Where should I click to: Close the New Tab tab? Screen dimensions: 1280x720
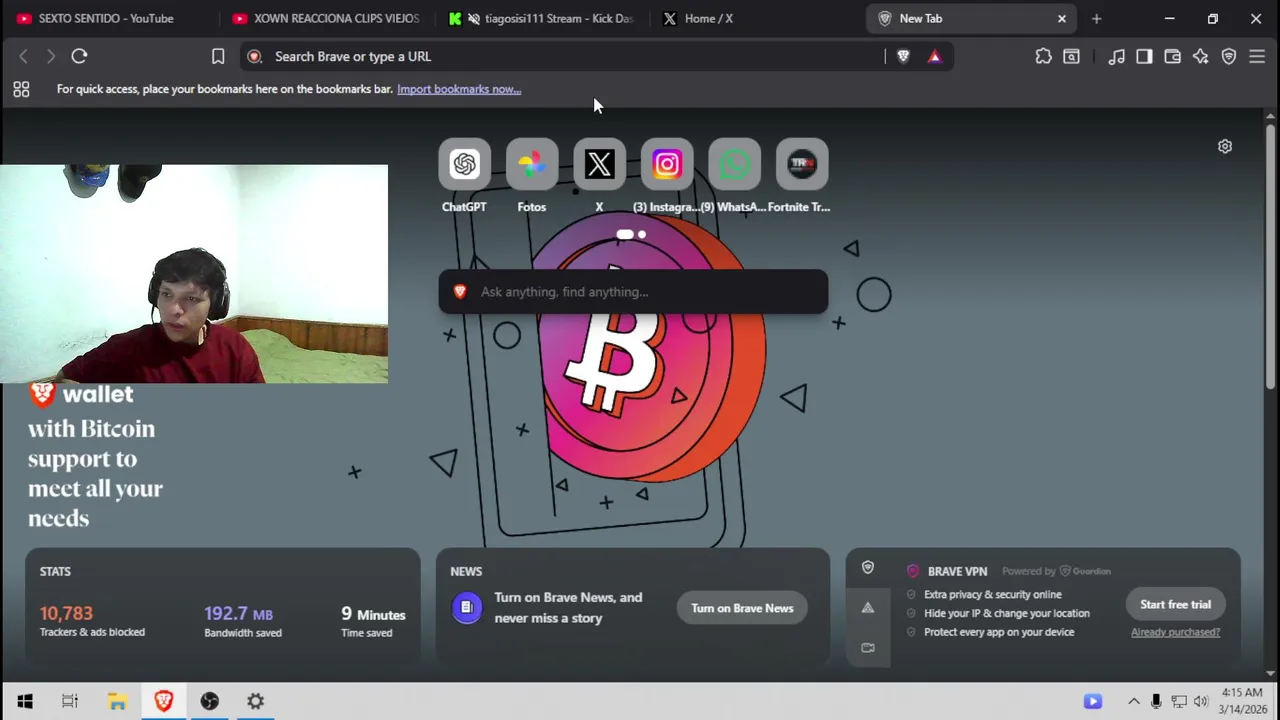coord(1062,18)
